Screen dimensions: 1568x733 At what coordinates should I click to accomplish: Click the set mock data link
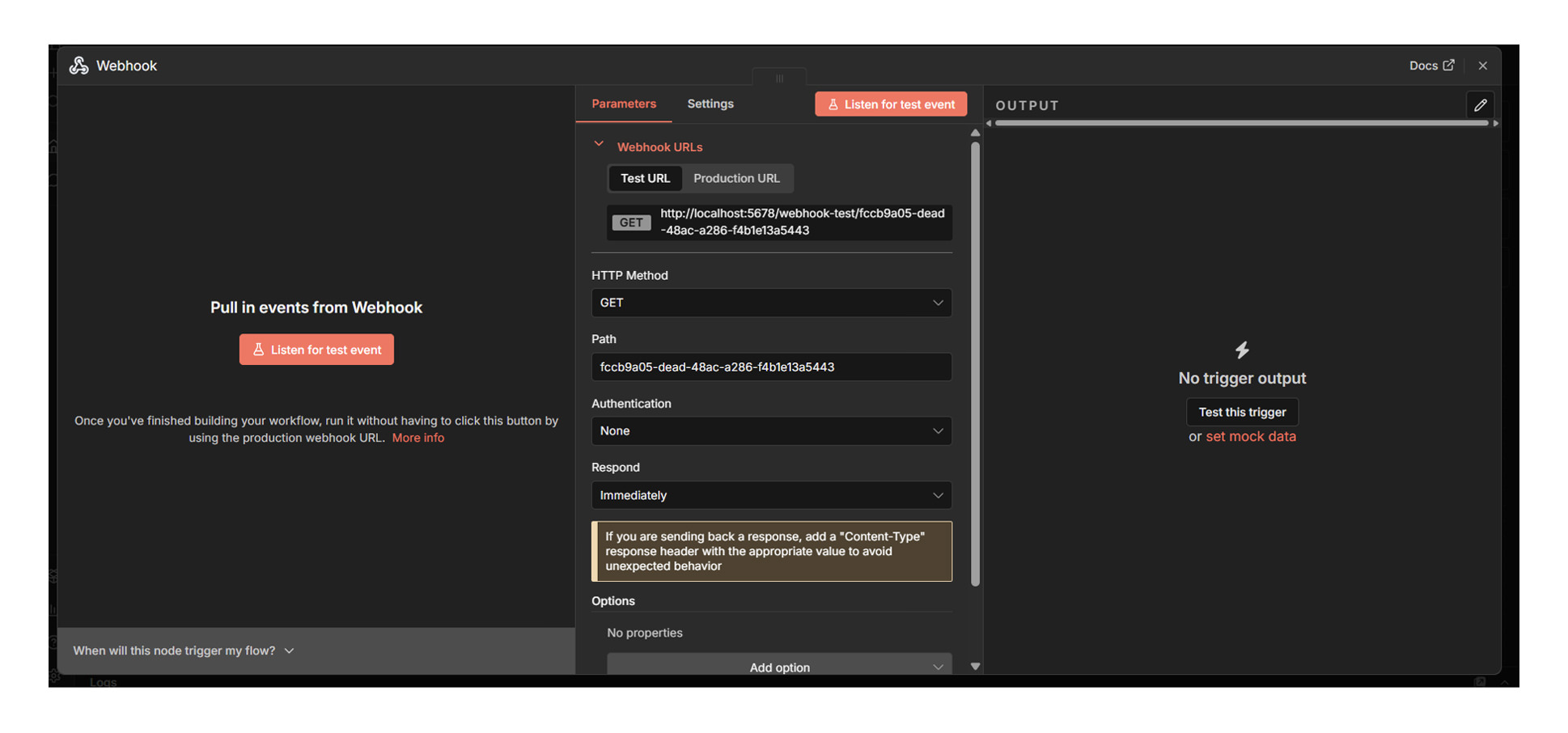point(1250,436)
